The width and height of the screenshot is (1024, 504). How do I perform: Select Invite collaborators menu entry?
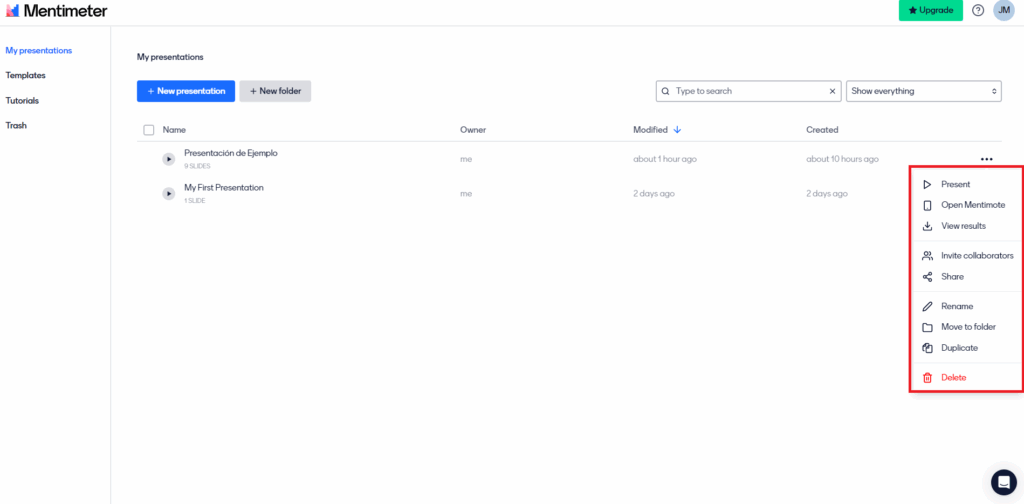(976, 256)
